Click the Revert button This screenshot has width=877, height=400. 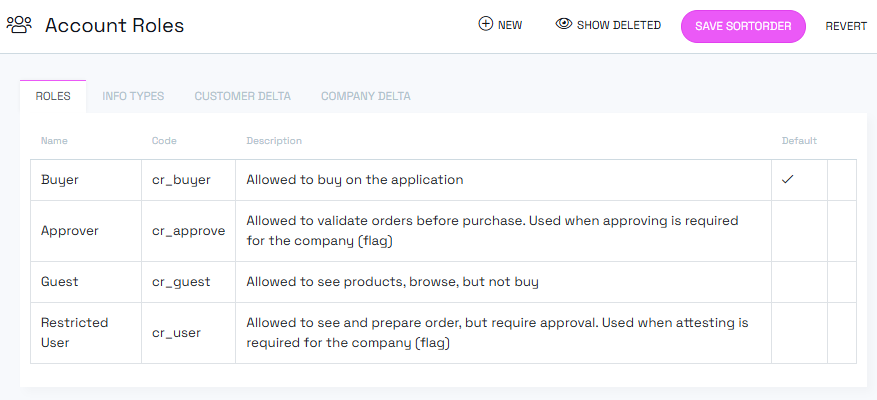point(845,26)
